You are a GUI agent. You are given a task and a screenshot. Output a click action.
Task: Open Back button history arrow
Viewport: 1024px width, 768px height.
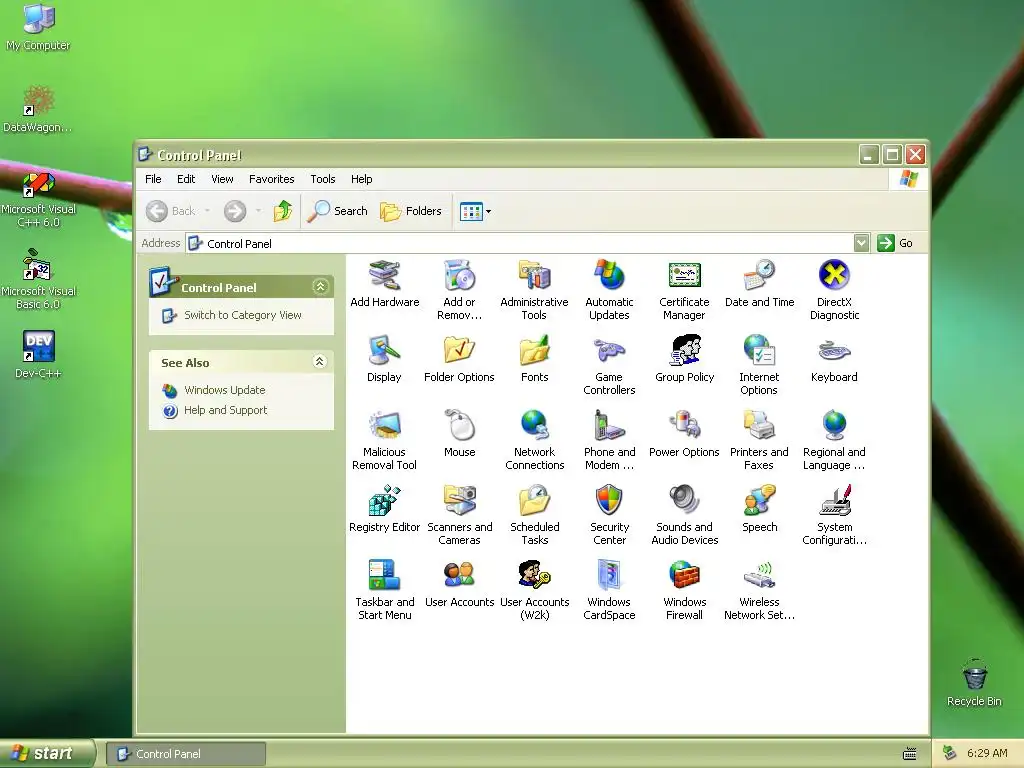[x=208, y=211]
